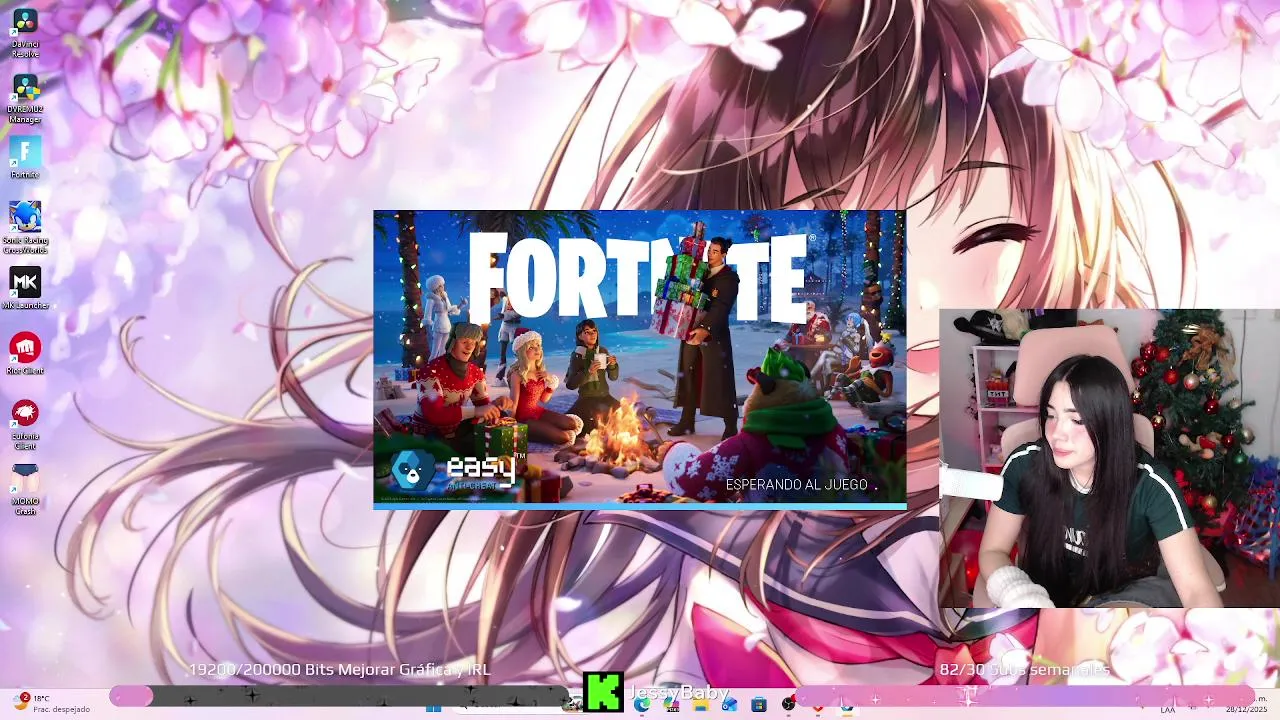Open Microsoft Store from the taskbar

click(x=759, y=705)
